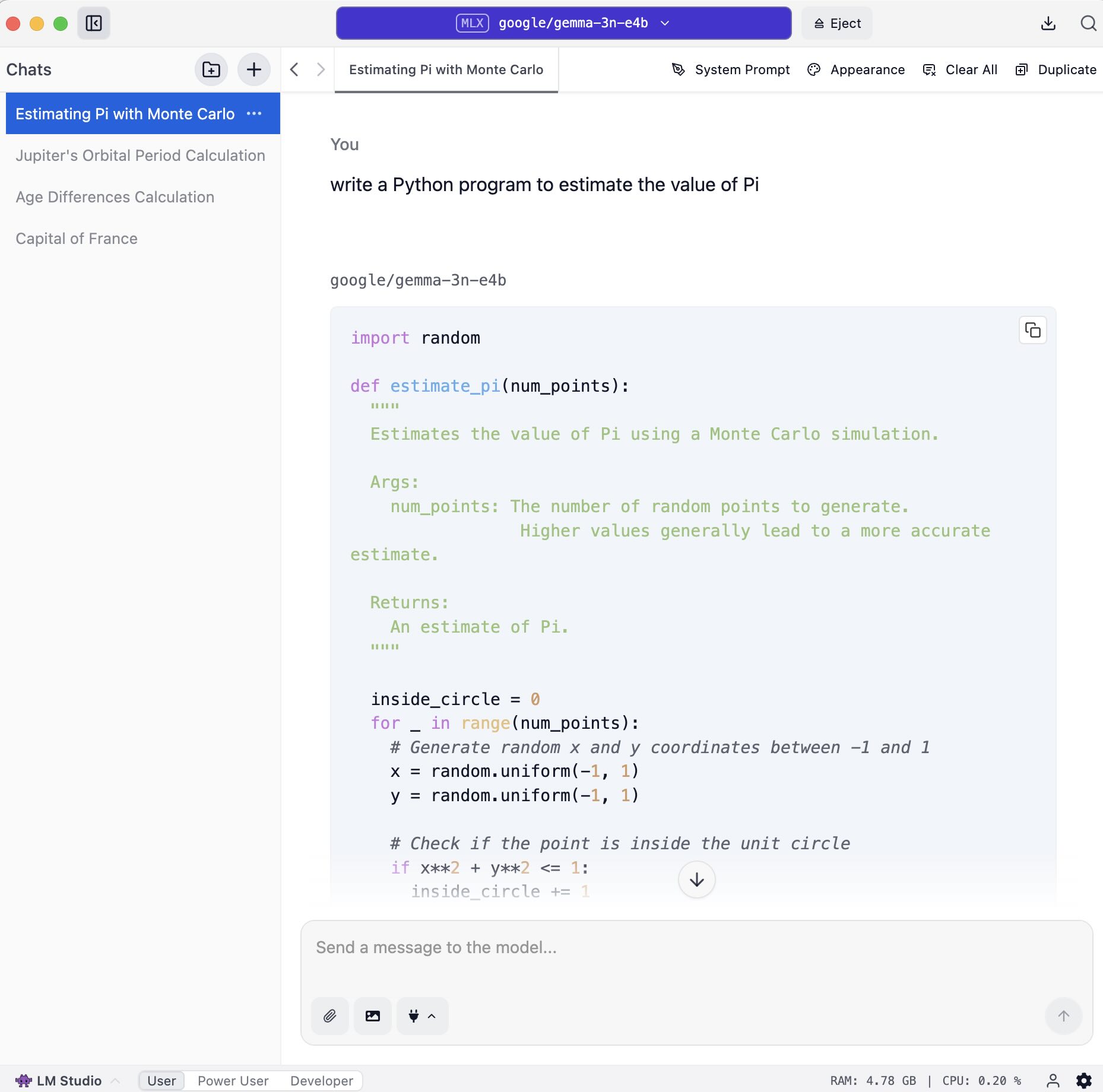Viewport: 1103px width, 1092px height.
Task: Open options for Estimating Pi chat
Action: 254,113
